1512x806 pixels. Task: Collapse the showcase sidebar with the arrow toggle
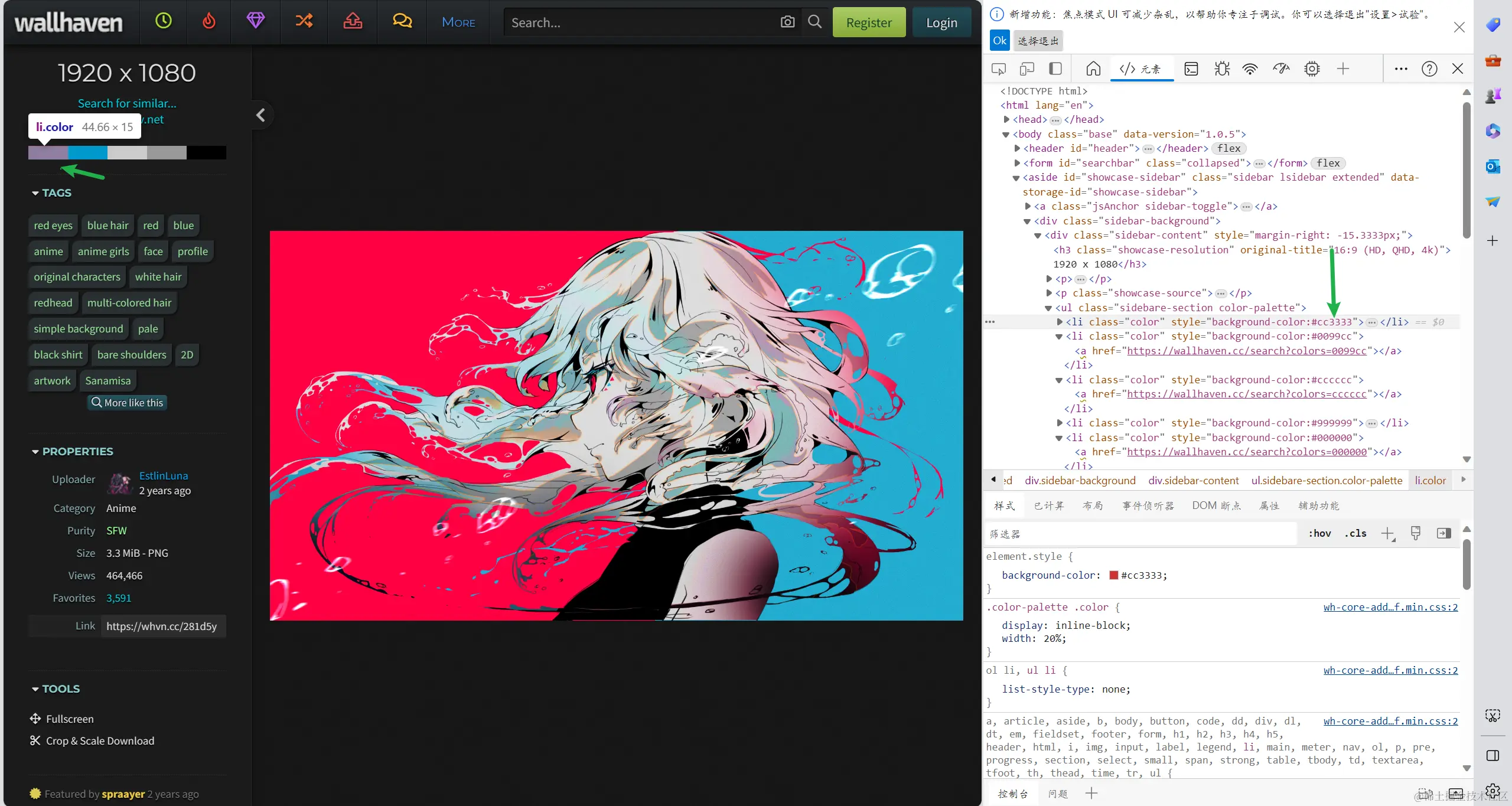(x=260, y=115)
